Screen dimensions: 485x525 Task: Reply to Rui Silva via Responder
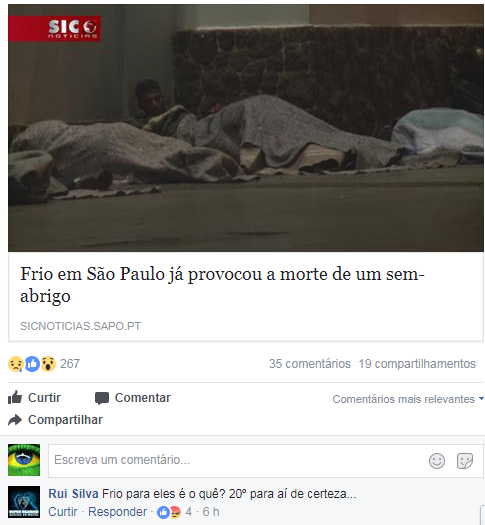117,512
